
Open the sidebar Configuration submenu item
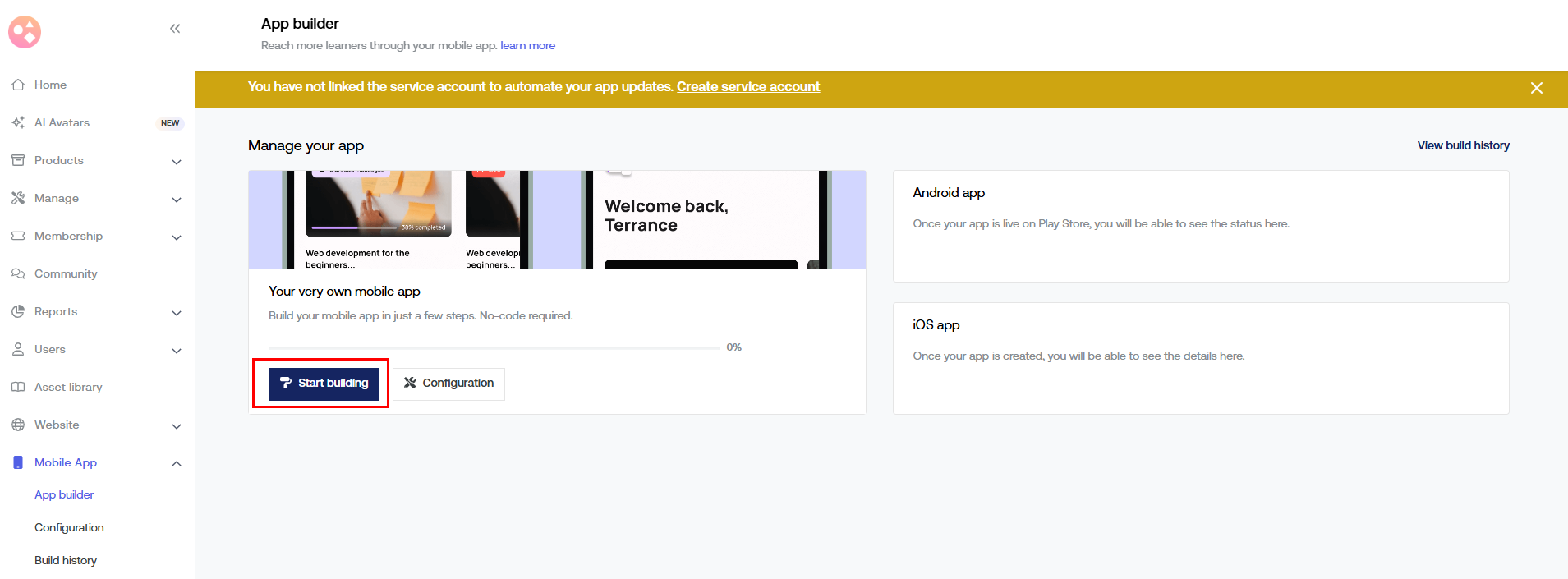click(x=69, y=527)
